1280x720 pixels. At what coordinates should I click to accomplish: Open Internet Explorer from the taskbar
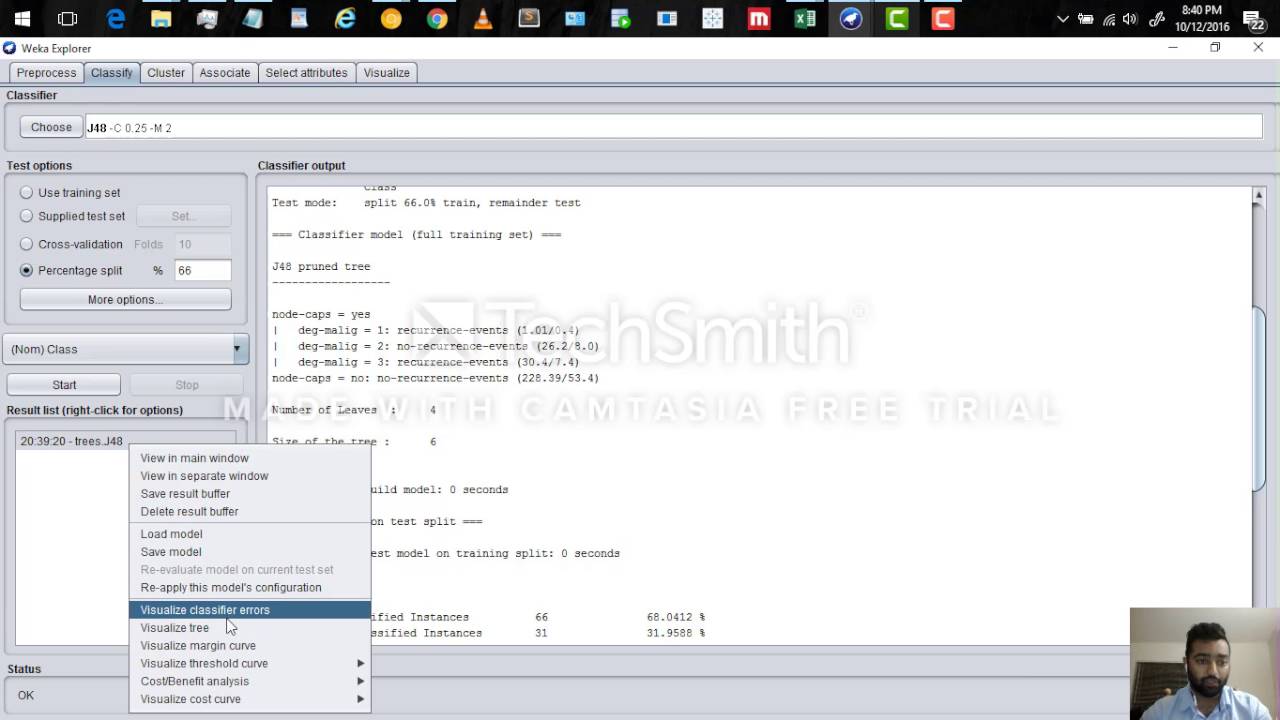coord(345,18)
